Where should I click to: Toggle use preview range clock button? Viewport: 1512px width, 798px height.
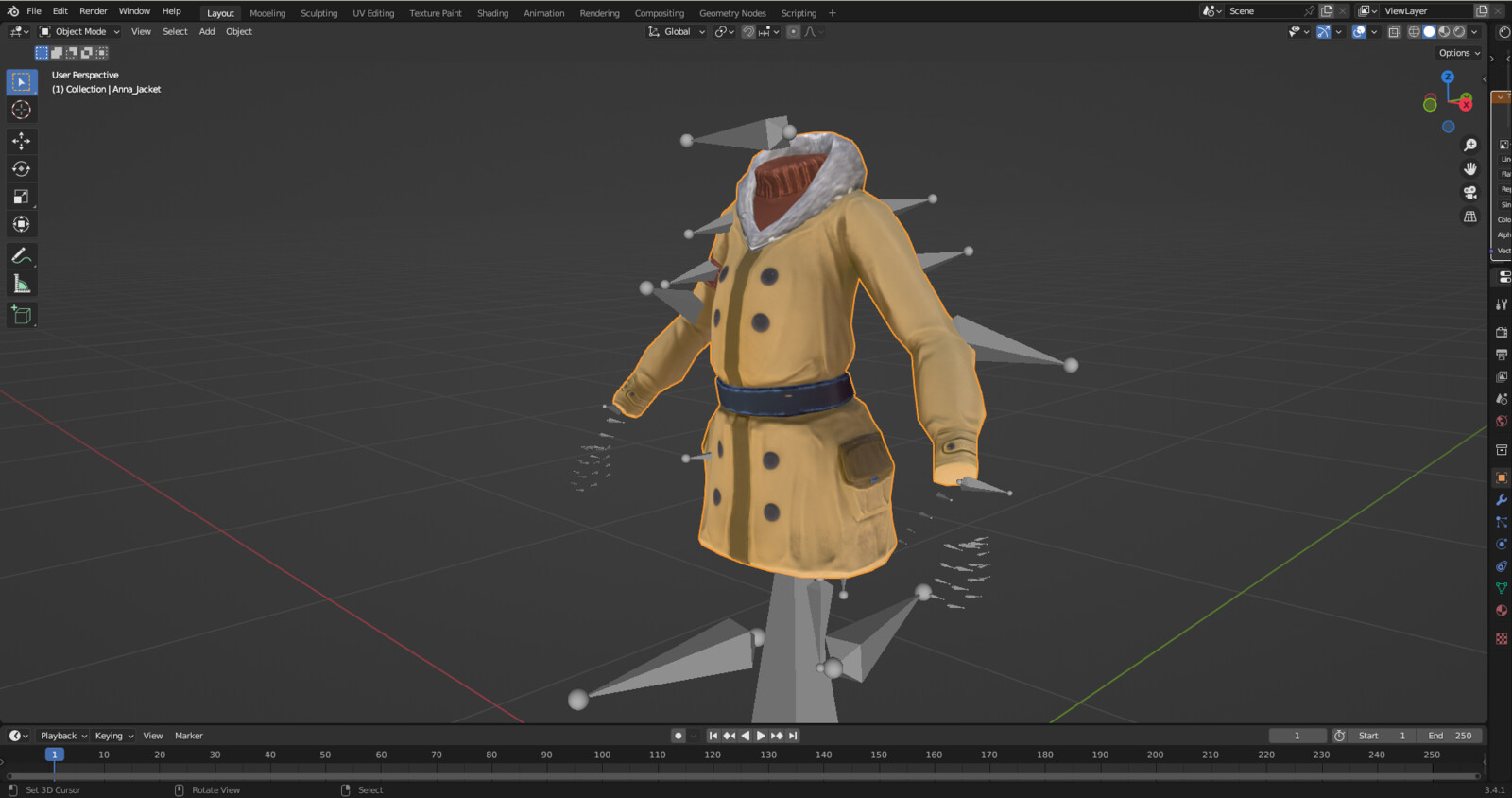coord(1339,736)
